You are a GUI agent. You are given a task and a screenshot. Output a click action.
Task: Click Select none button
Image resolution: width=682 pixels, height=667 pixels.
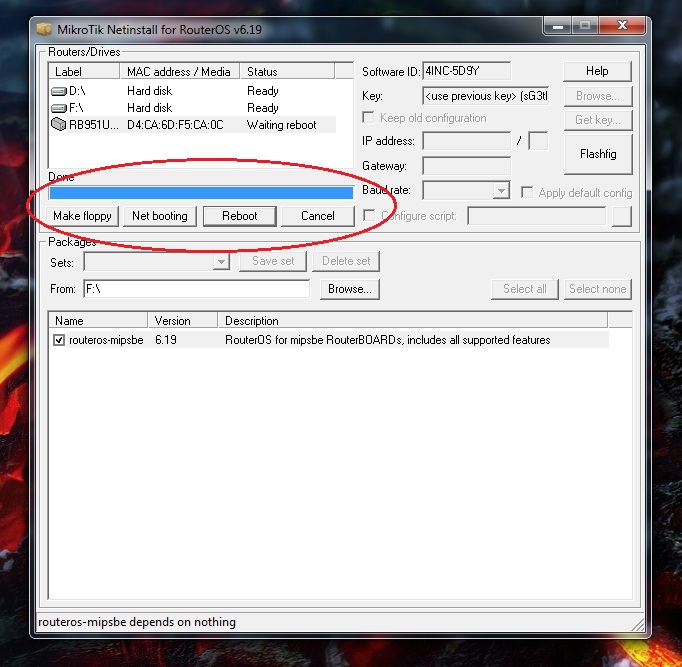pos(598,289)
